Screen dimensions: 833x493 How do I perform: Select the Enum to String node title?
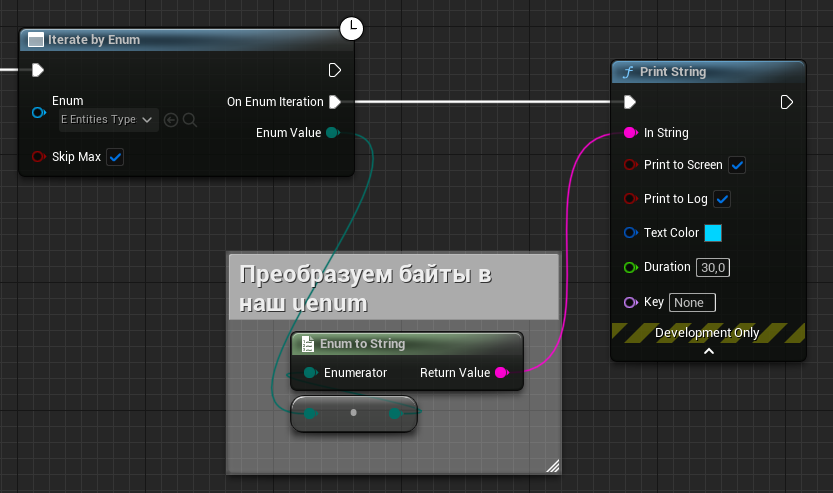click(362, 344)
